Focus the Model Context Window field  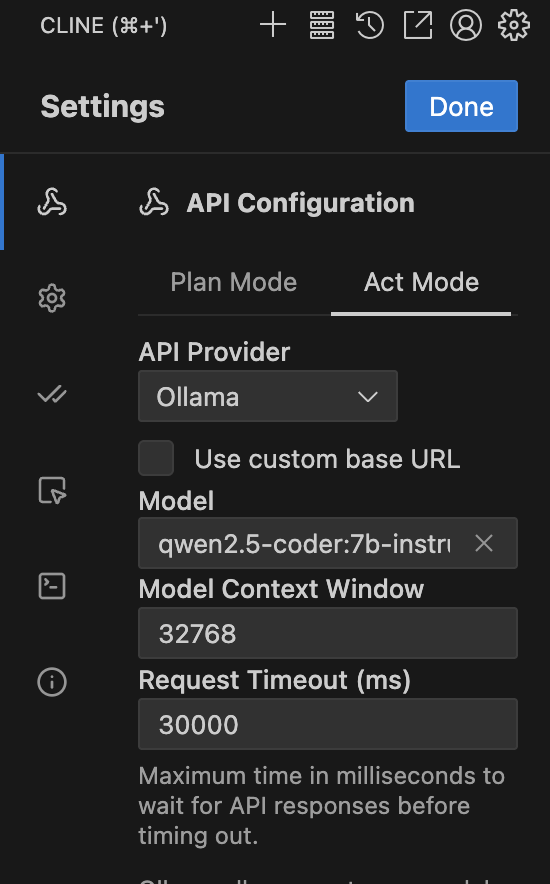(328, 633)
